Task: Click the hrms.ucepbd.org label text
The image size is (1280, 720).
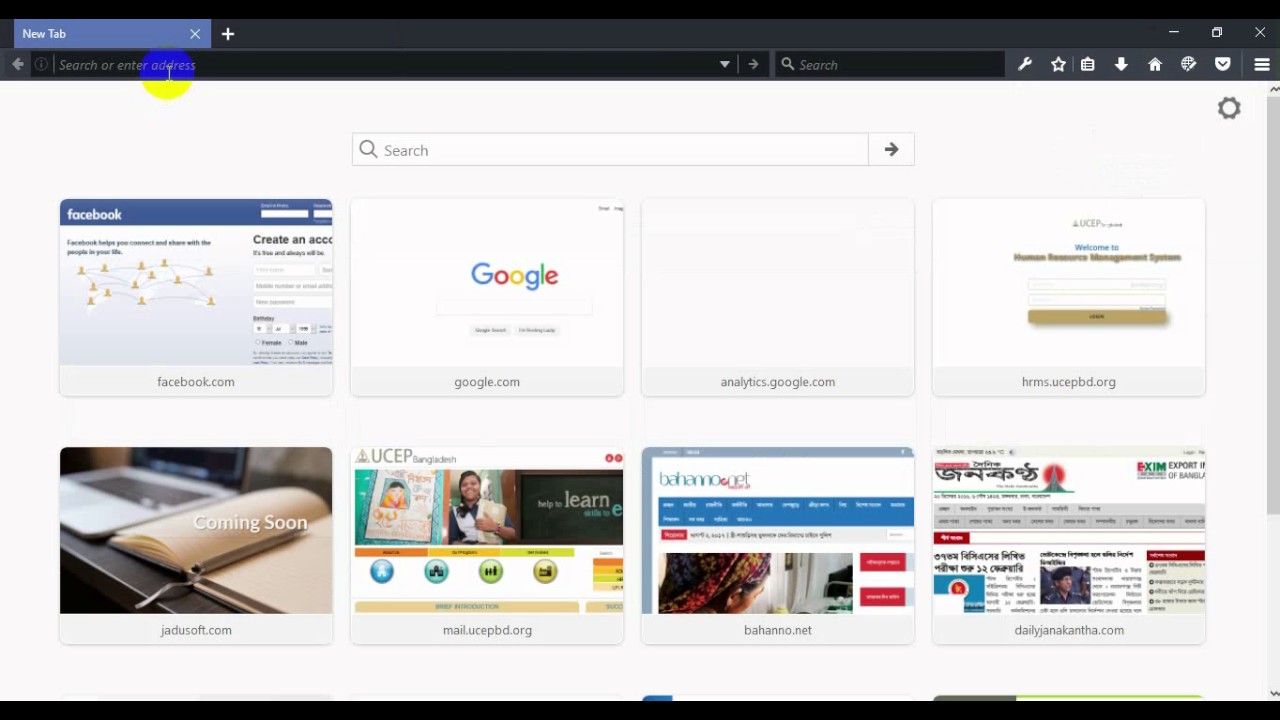Action: [1069, 382]
